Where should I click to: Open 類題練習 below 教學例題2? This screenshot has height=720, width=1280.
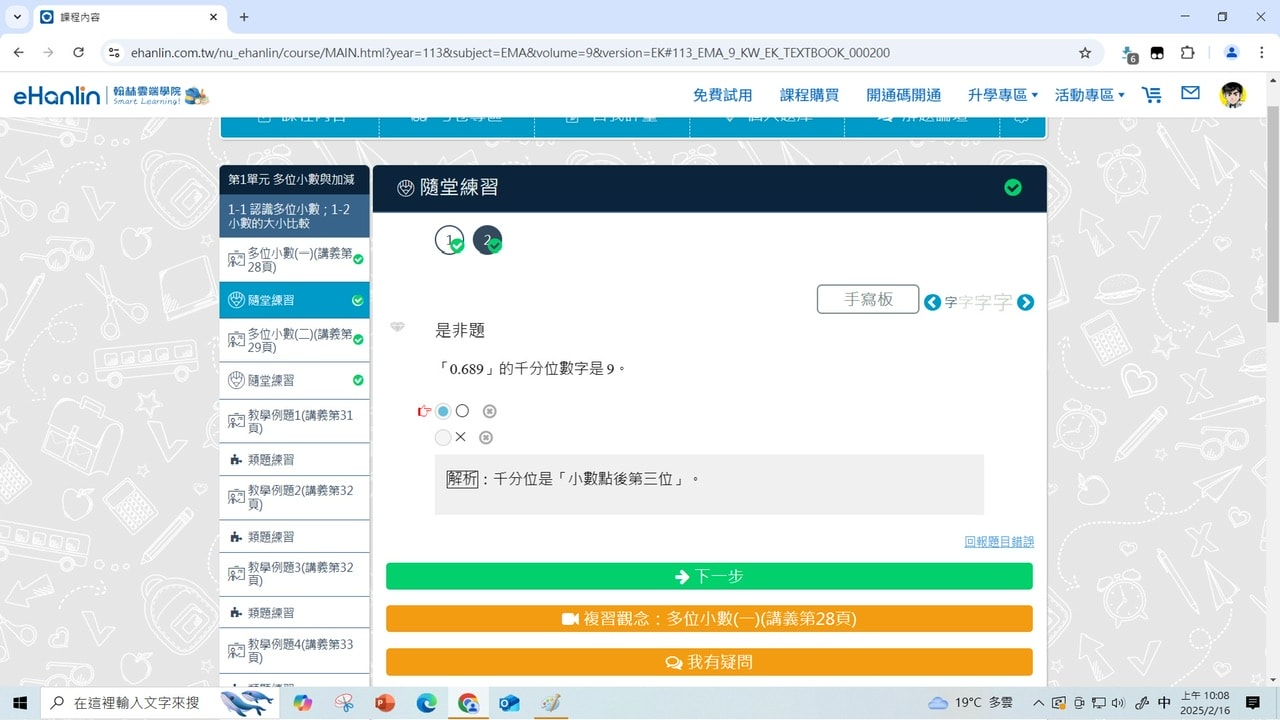(x=294, y=537)
